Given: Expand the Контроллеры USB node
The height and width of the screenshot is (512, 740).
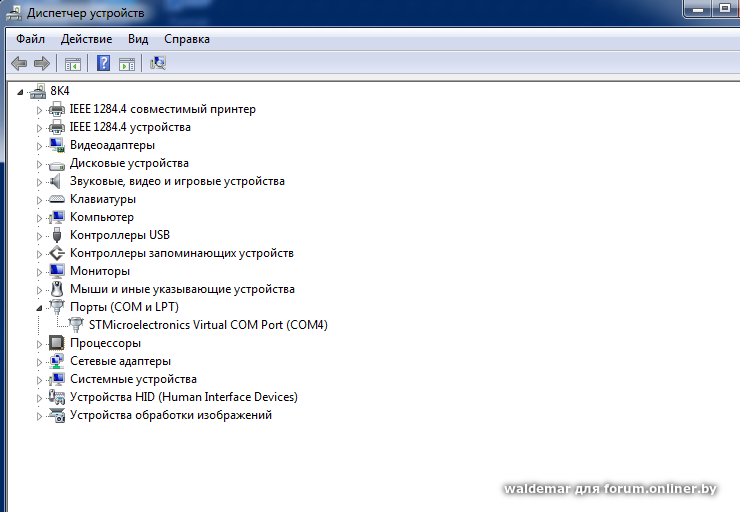Looking at the screenshot, I should coord(39,236).
